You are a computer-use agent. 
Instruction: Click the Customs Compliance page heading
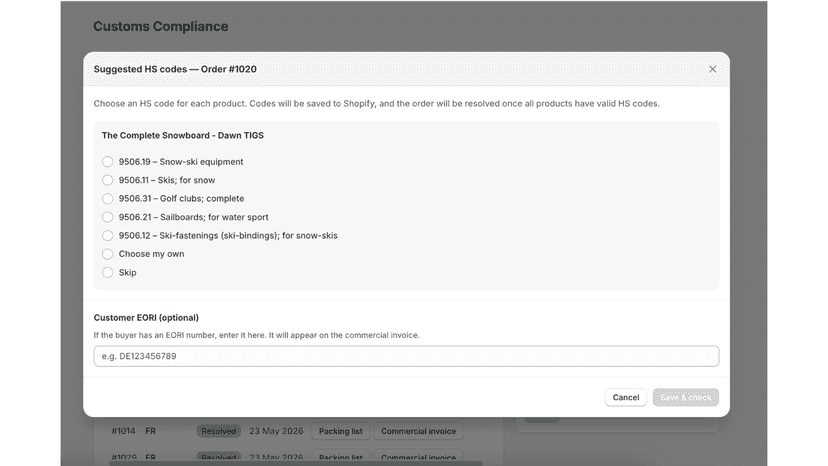161,26
